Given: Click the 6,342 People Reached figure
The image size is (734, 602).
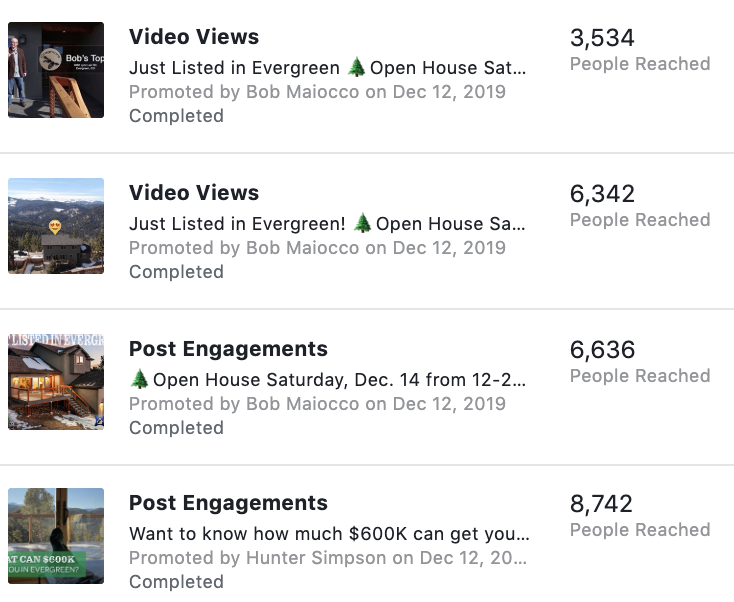Looking at the screenshot, I should tap(602, 194).
